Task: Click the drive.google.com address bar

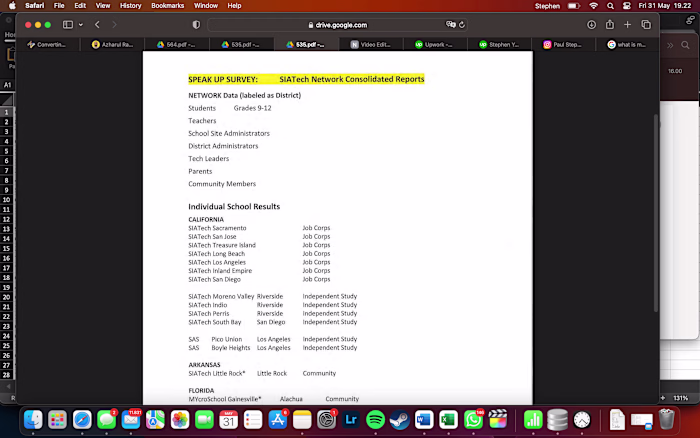Action: pos(338,25)
